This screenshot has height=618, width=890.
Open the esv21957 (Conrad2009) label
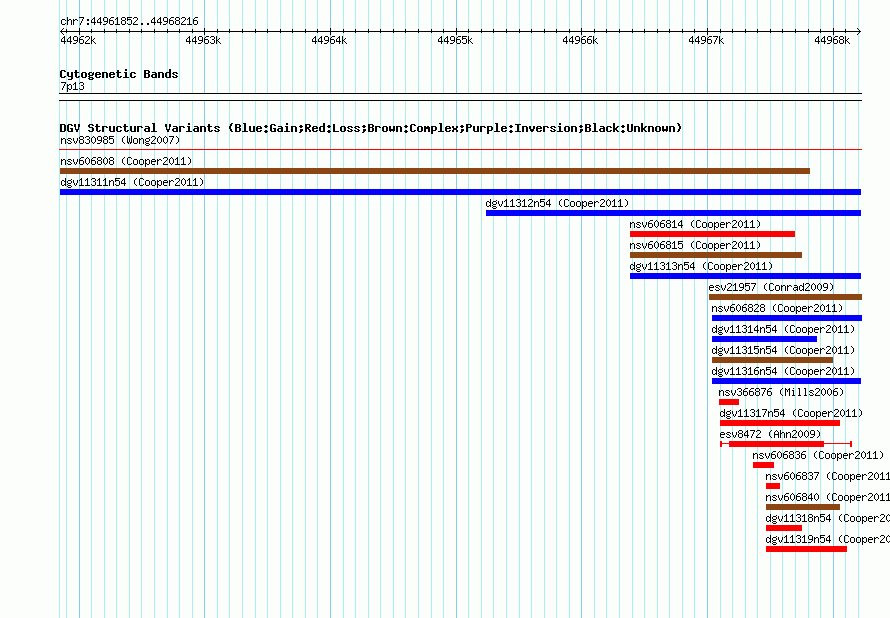tap(771, 287)
